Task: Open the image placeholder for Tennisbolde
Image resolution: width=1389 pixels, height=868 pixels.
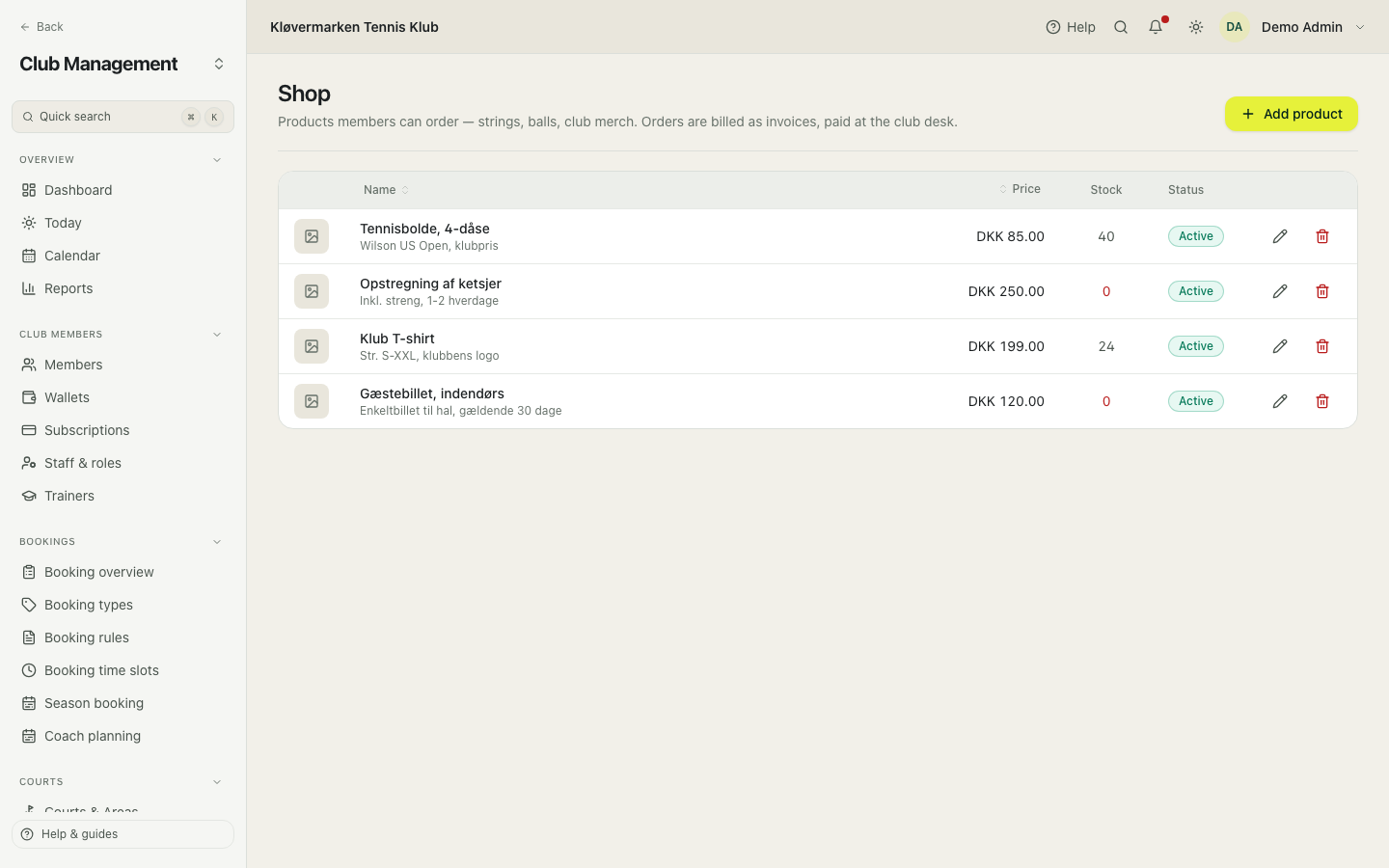Action: [x=312, y=236]
